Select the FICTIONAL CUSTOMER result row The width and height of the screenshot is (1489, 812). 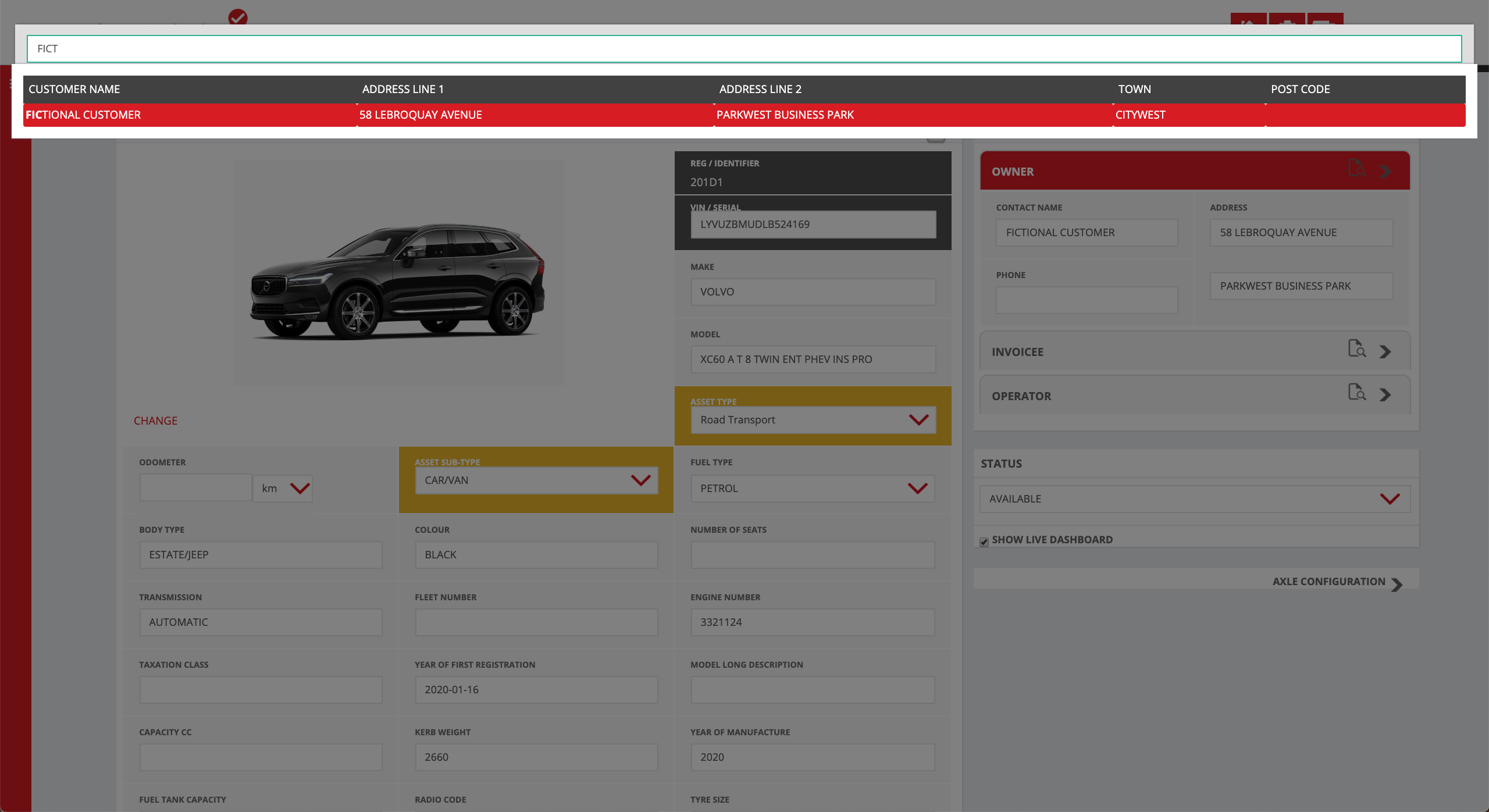744,115
